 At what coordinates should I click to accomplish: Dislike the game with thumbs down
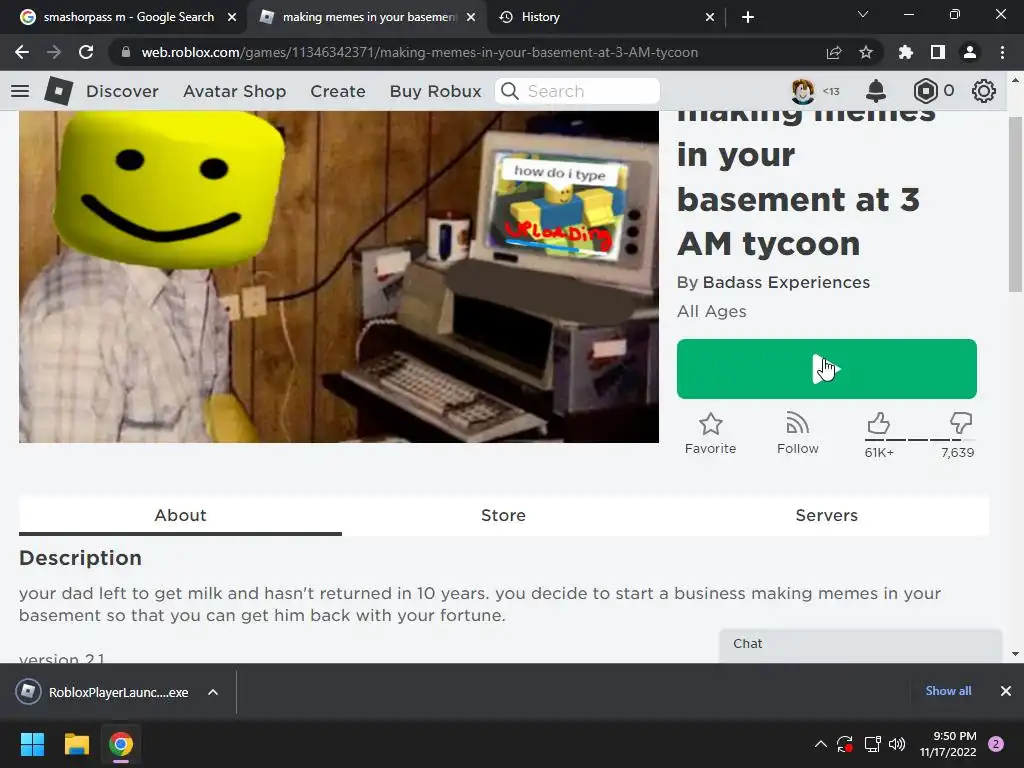coord(961,423)
